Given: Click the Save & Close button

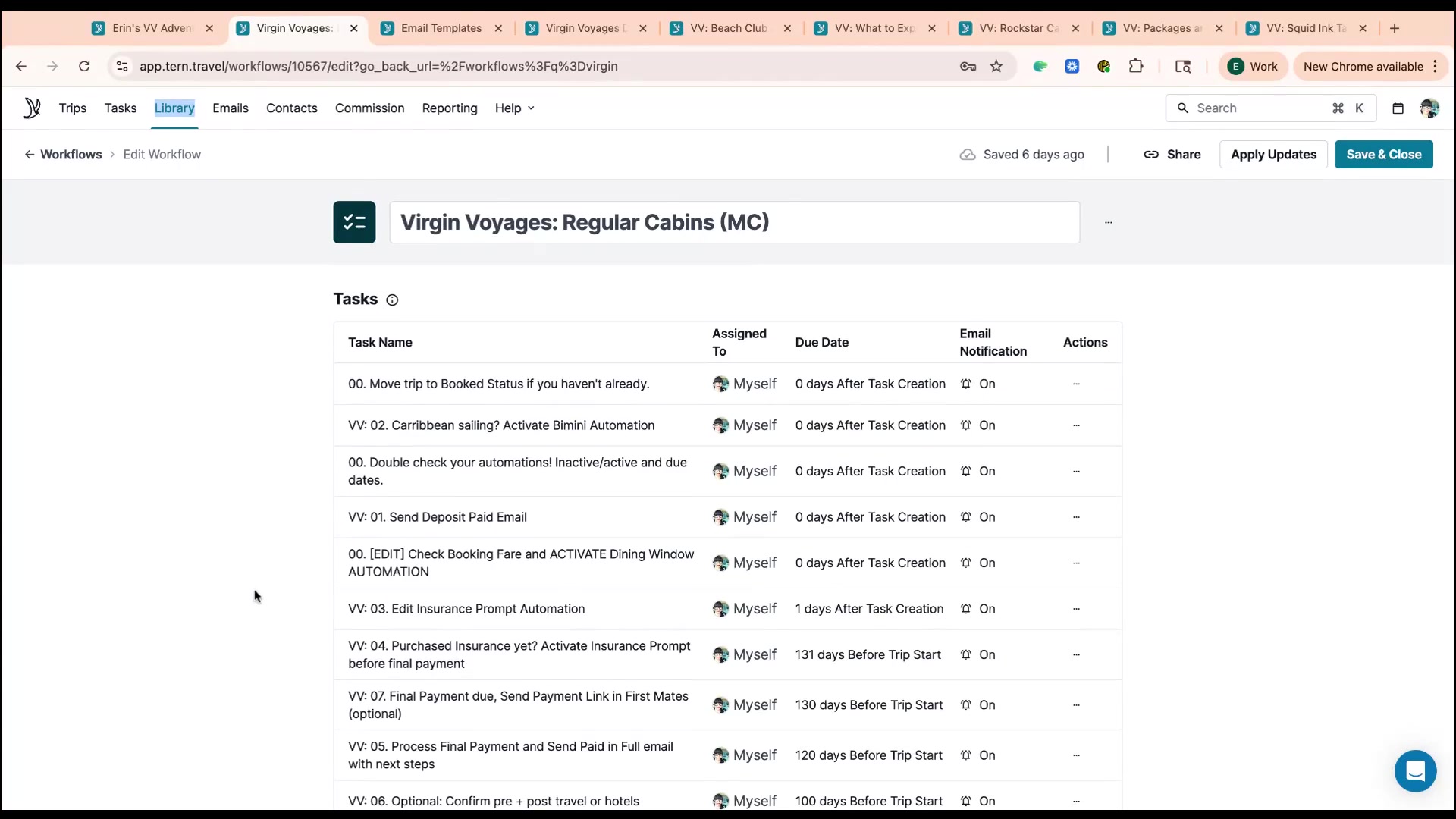Looking at the screenshot, I should pos(1384,155).
